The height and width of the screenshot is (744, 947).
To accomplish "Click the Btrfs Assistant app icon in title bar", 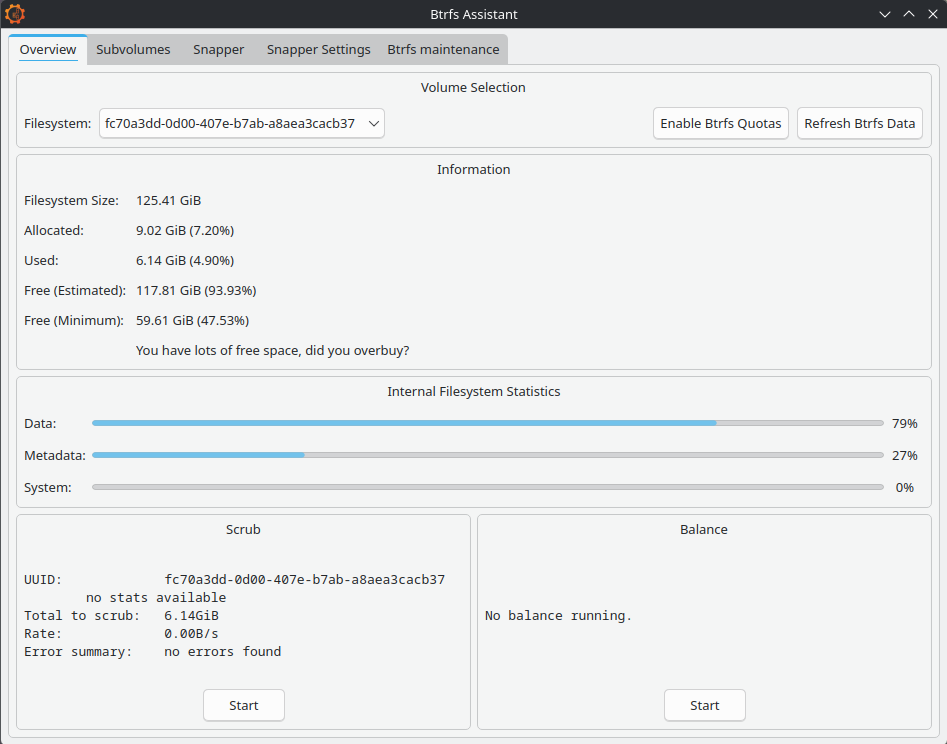I will [x=14, y=14].
